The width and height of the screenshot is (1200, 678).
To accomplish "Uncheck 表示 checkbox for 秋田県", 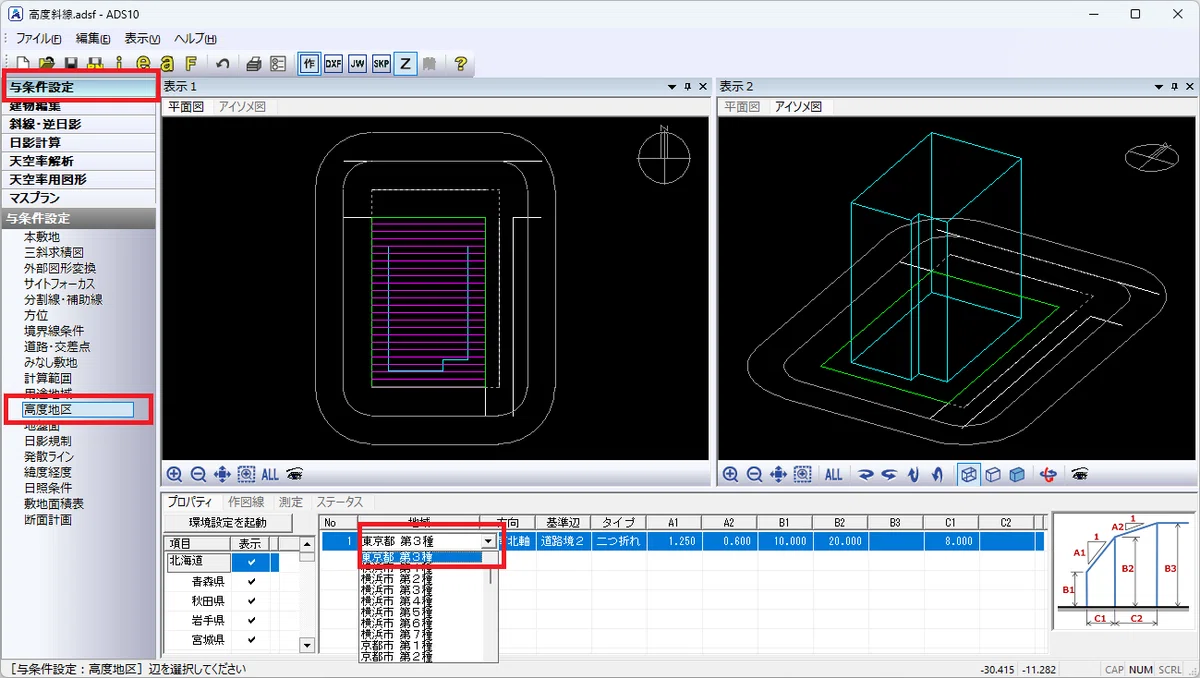I will tap(251, 601).
